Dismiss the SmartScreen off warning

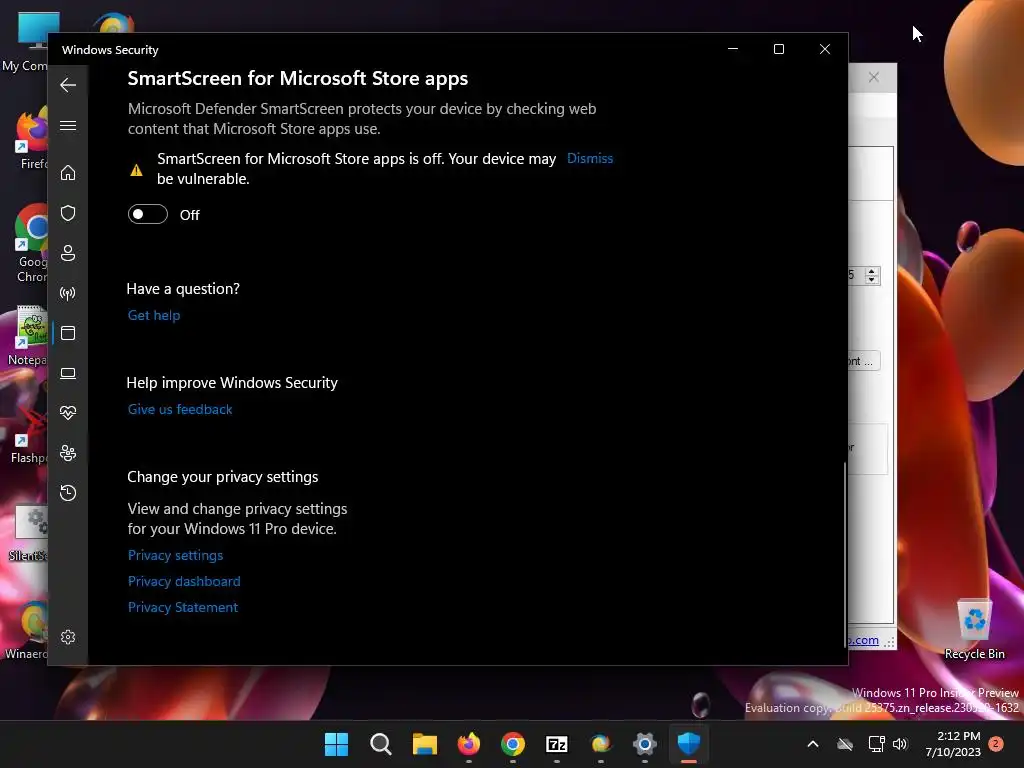590,158
